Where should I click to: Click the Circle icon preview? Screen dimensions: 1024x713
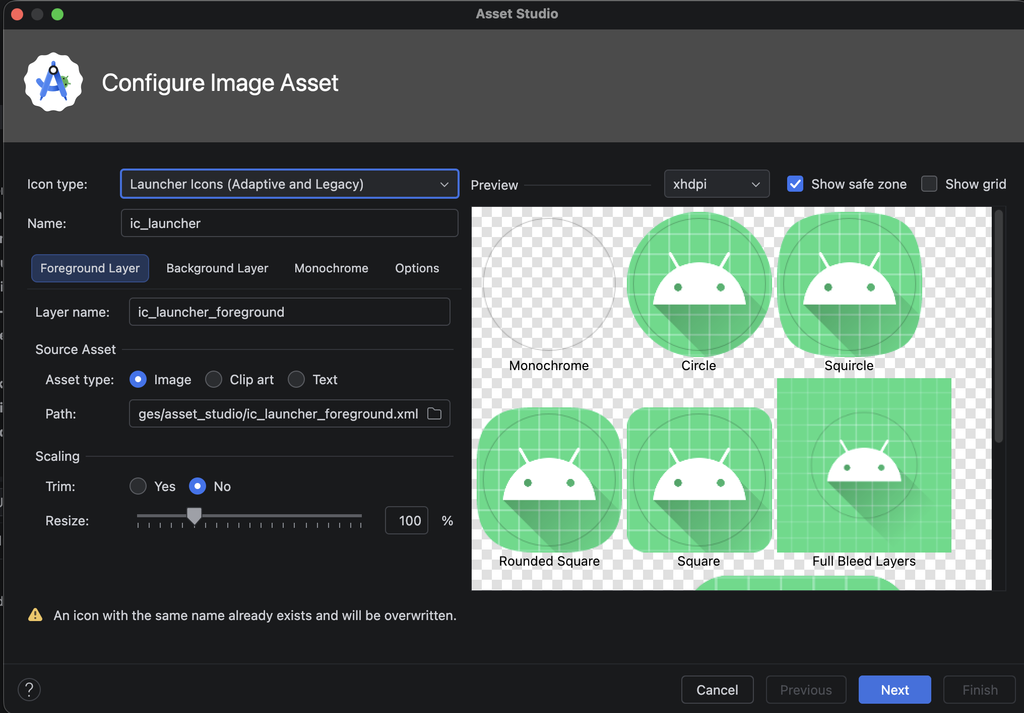click(x=699, y=285)
